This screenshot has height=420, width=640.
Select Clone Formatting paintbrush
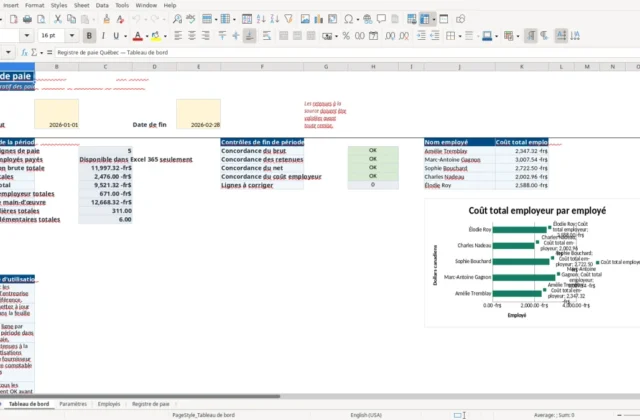pyautogui.click(x=107, y=19)
